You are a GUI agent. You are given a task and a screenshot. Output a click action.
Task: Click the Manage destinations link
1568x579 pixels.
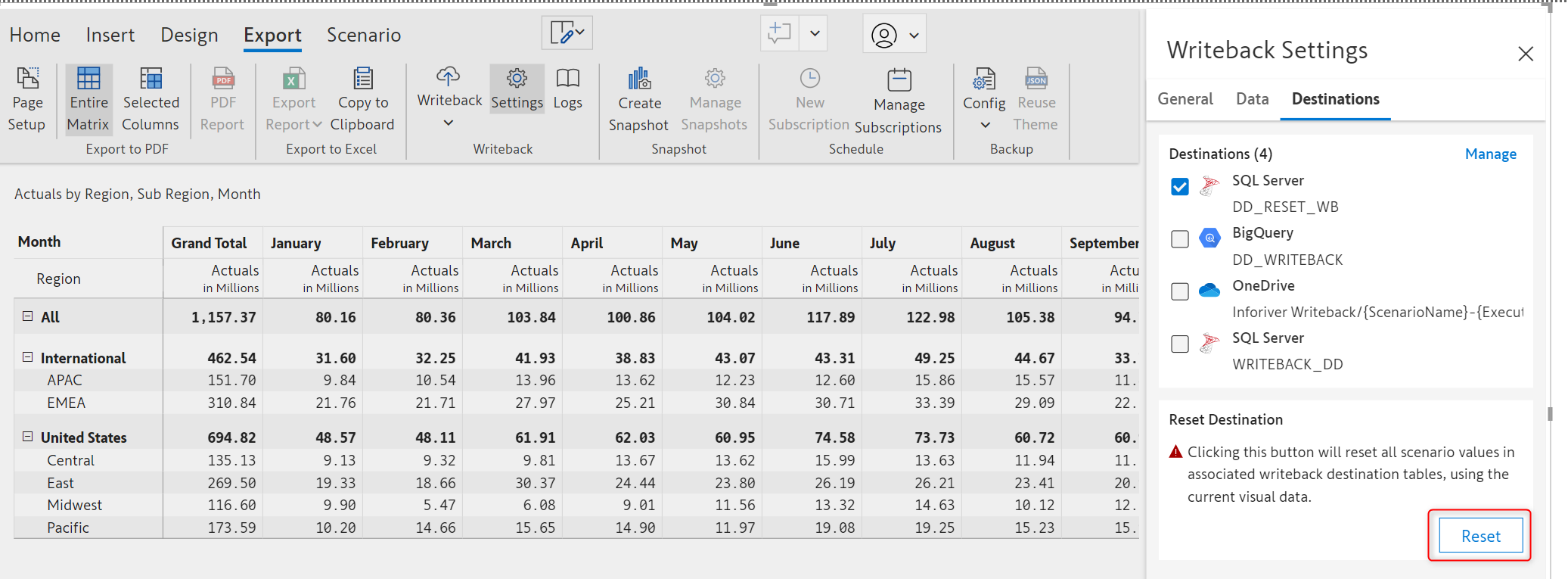point(1490,154)
